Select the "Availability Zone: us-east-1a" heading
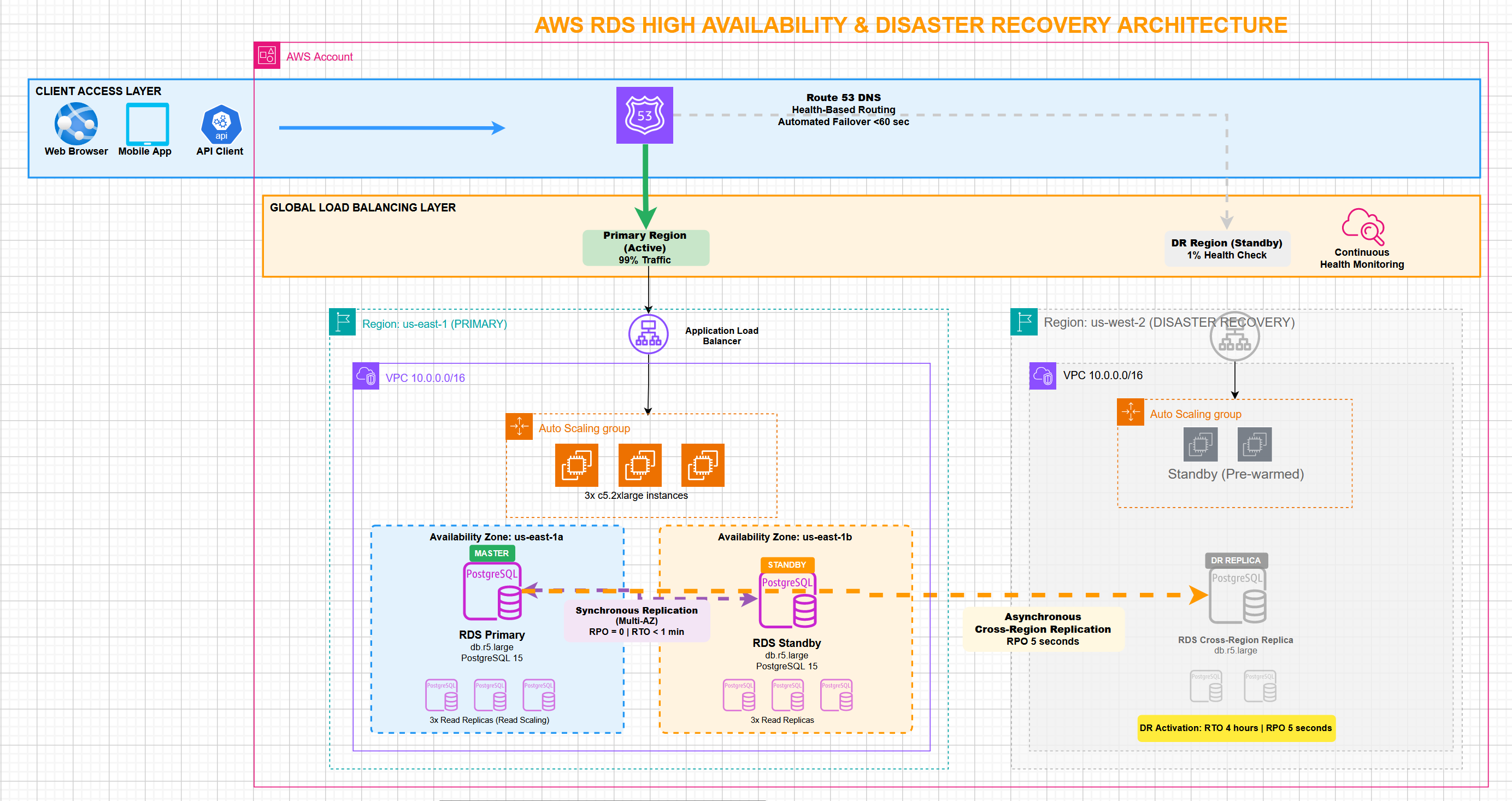Viewport: 1512px width, 801px height. [x=496, y=537]
